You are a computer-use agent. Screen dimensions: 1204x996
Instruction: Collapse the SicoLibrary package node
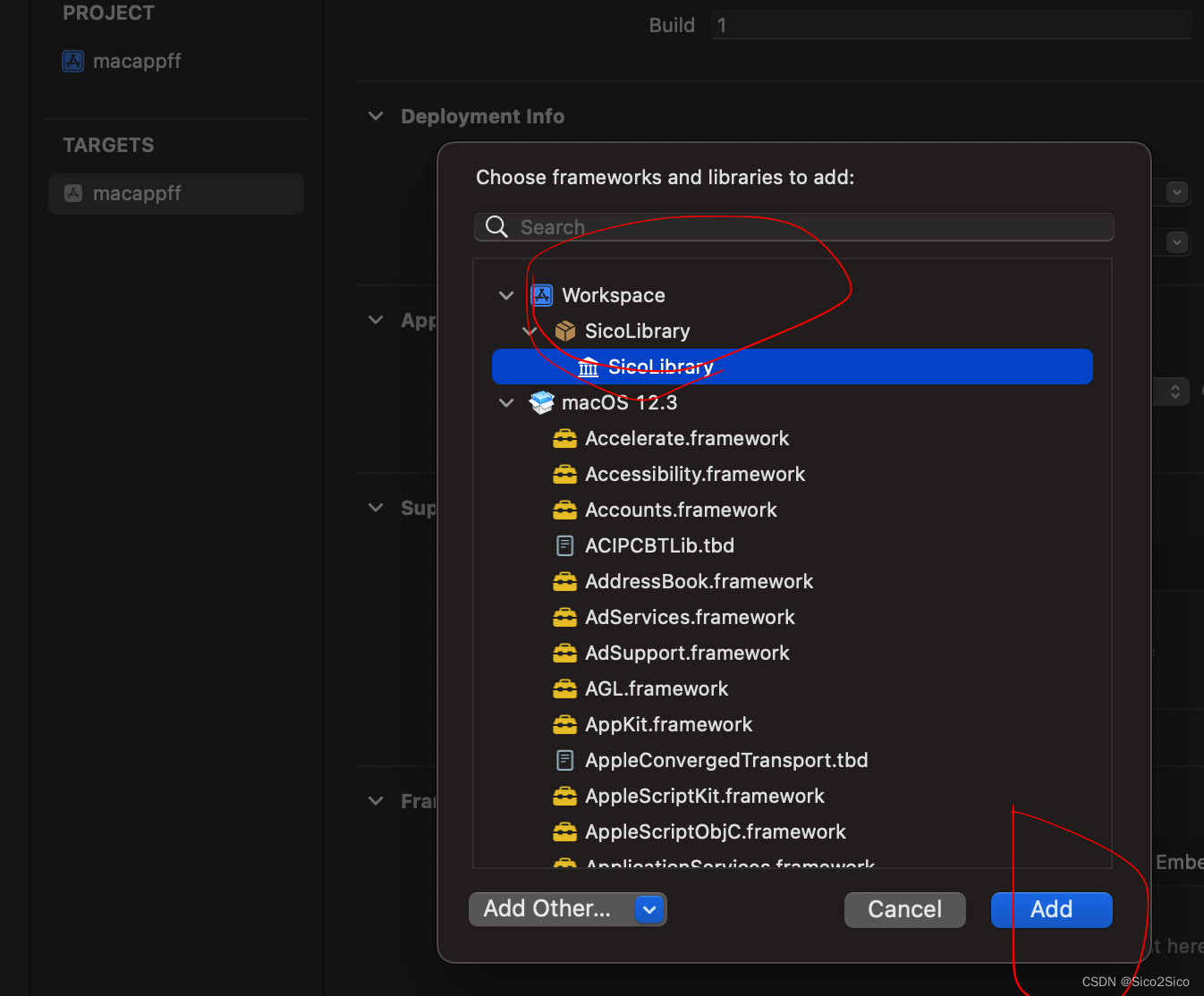[x=530, y=331]
